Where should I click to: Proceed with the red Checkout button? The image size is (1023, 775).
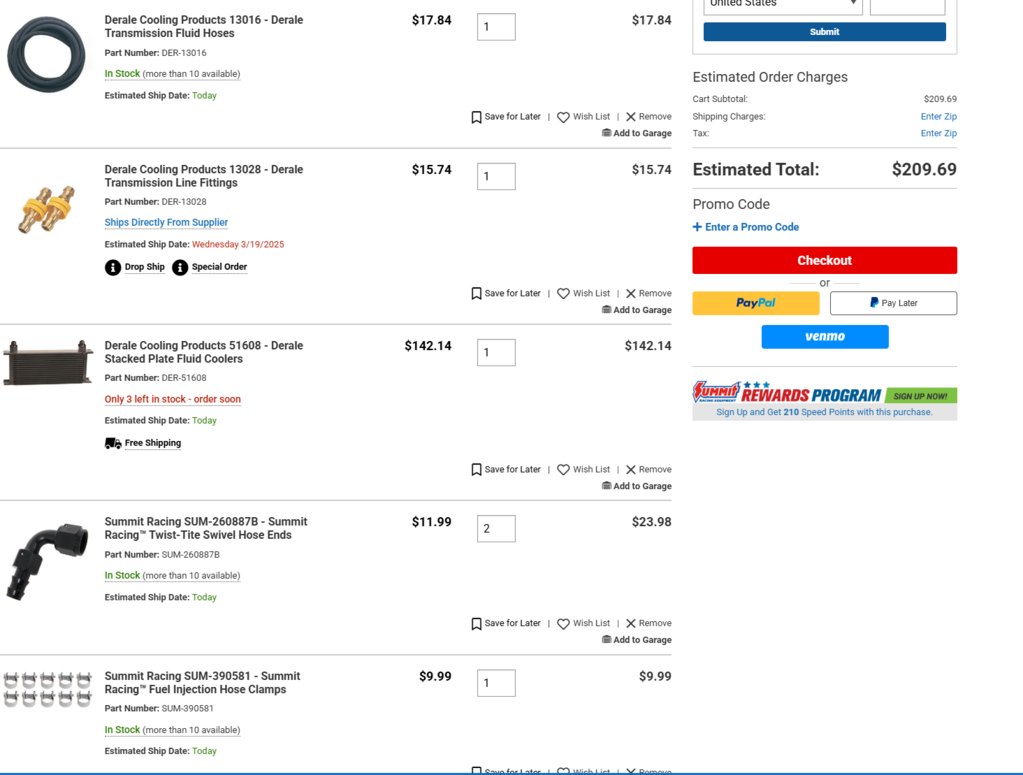[x=825, y=260]
